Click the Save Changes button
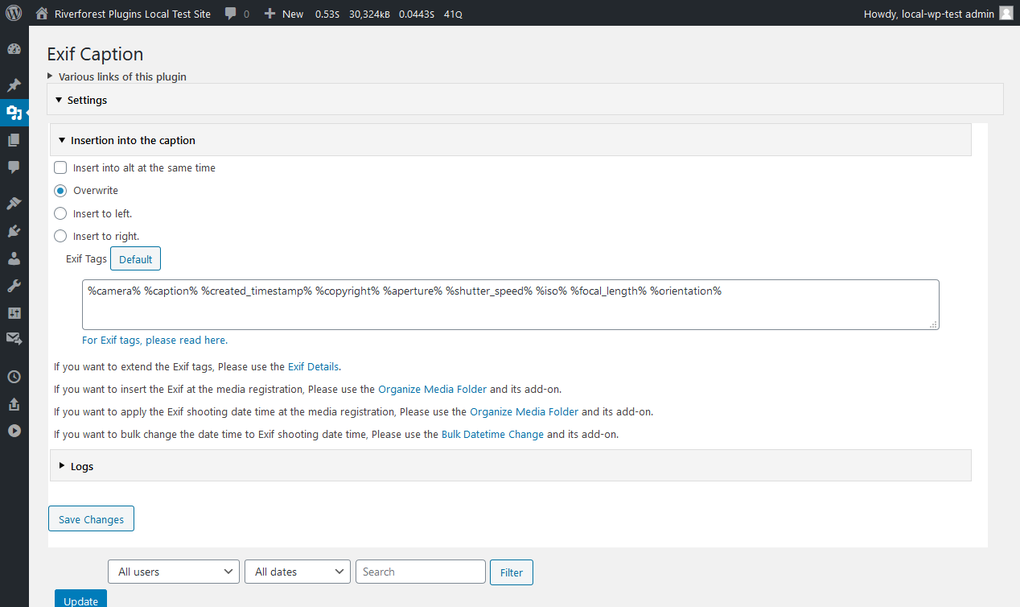Viewport: 1020px width, 607px height. tap(91, 518)
